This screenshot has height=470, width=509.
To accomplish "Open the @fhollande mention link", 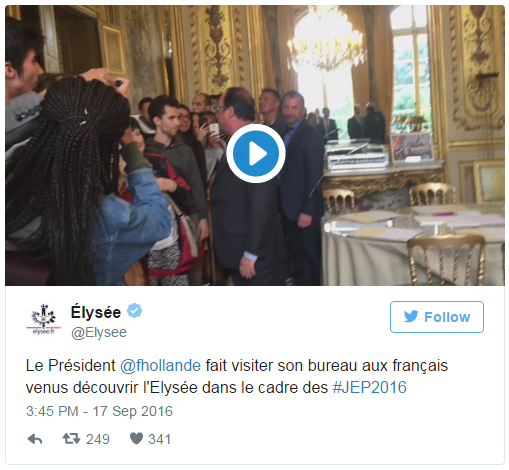I will 160,366.
